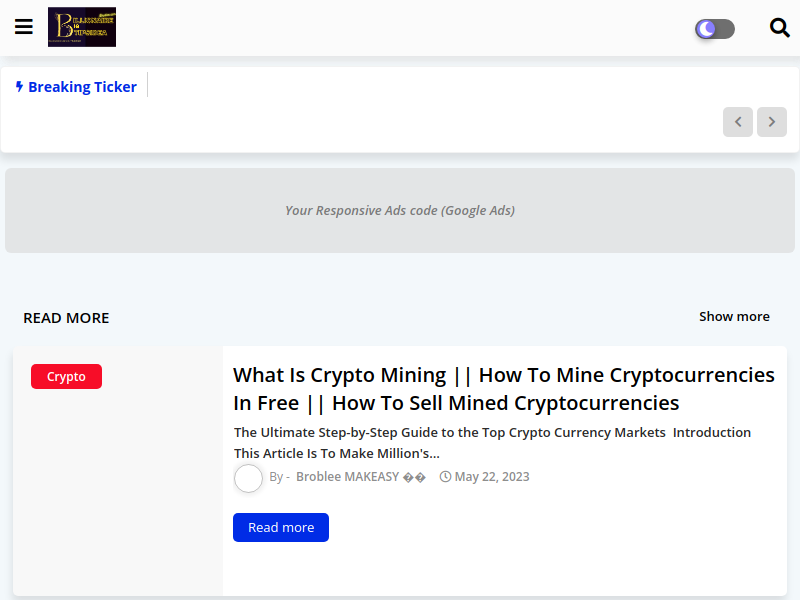Click the May 22, 2023 post date
This screenshot has width=800, height=600.
click(492, 477)
